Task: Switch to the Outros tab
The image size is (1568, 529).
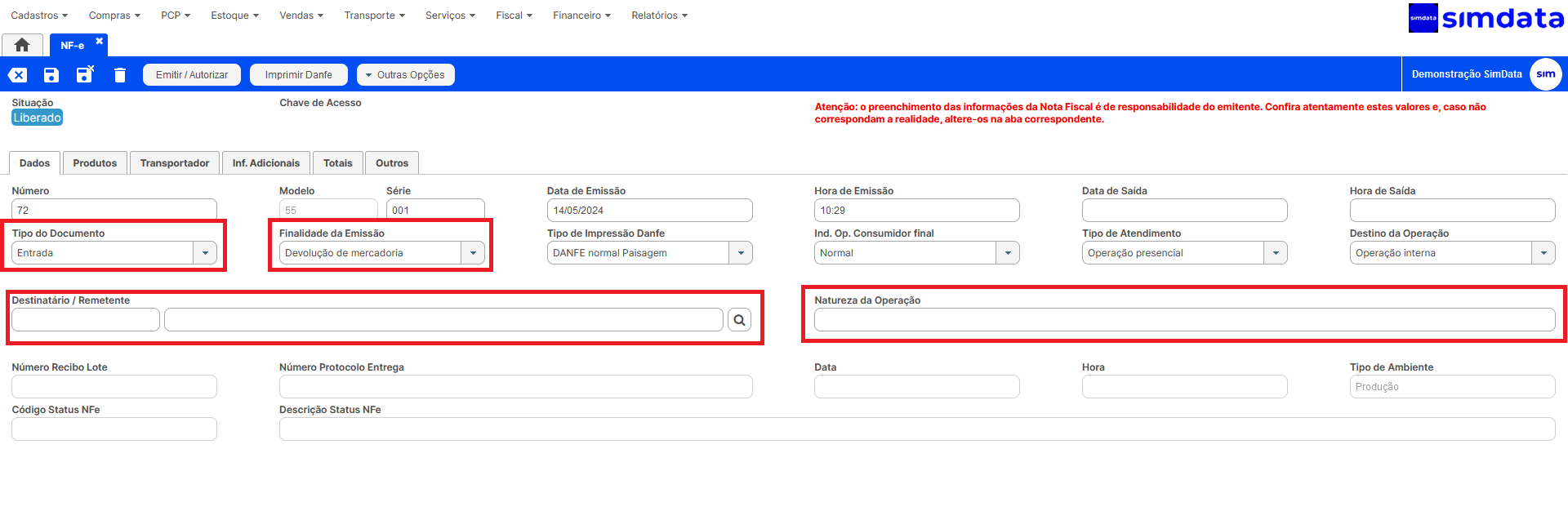Action: click(x=392, y=163)
